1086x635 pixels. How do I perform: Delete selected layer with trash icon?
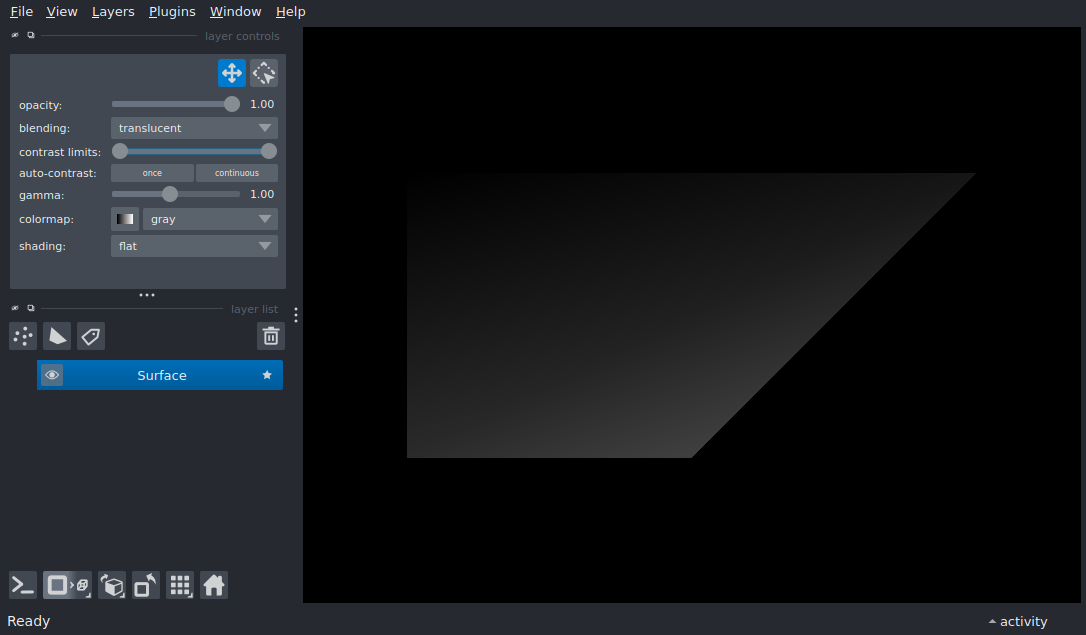271,336
